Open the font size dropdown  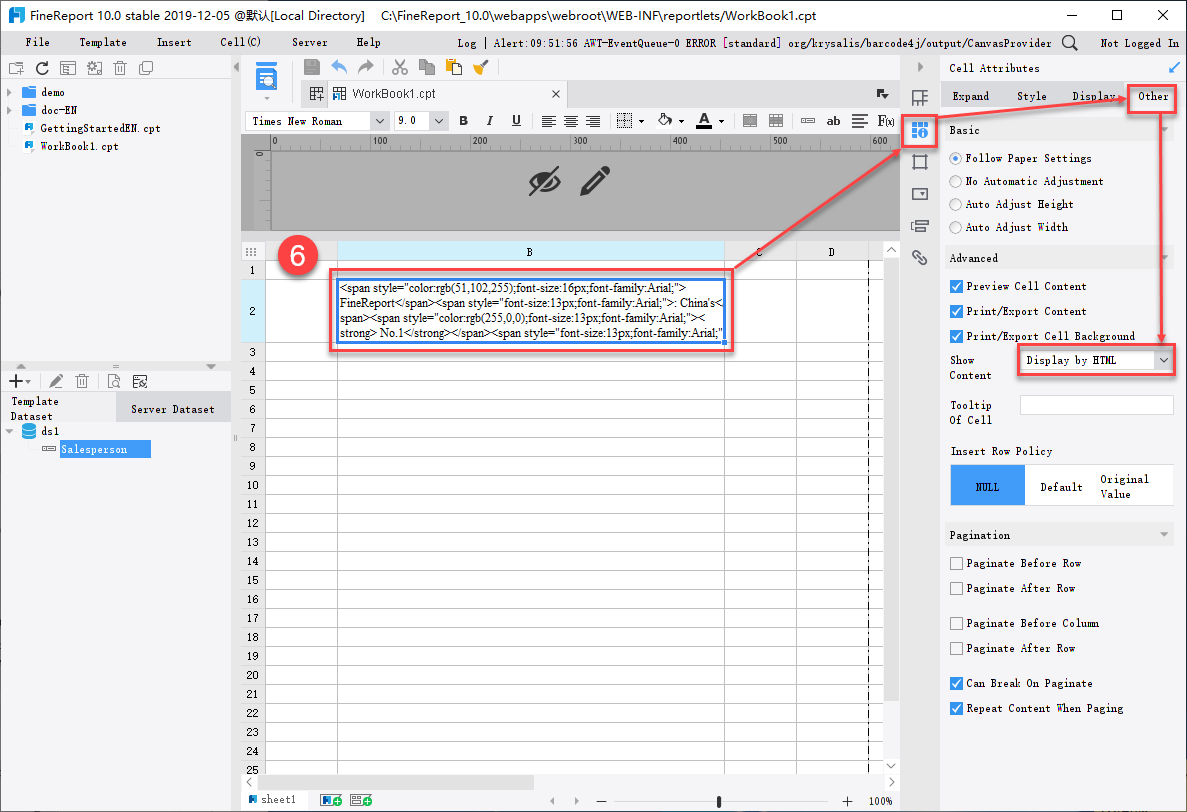[x=438, y=120]
